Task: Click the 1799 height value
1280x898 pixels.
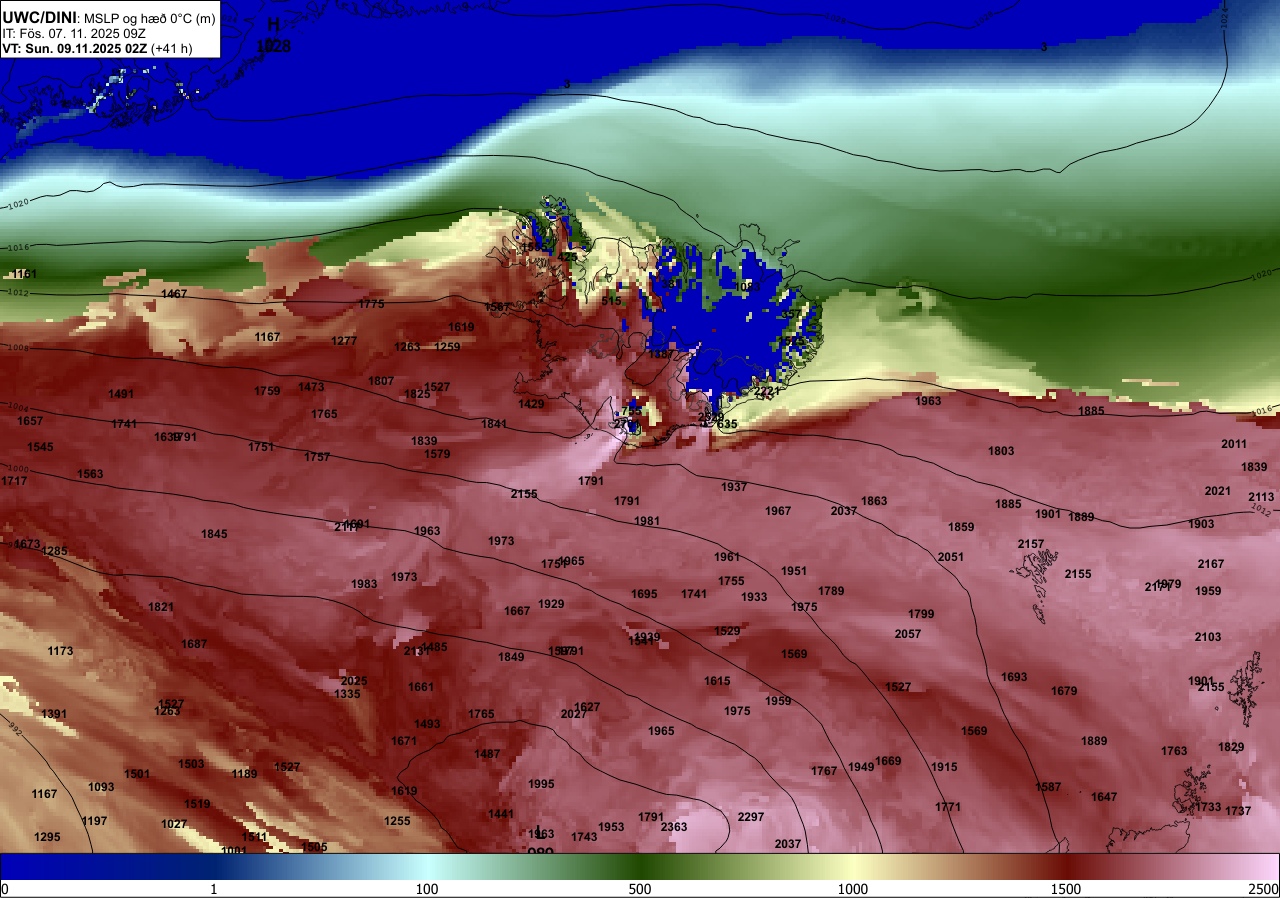Action: point(921,614)
